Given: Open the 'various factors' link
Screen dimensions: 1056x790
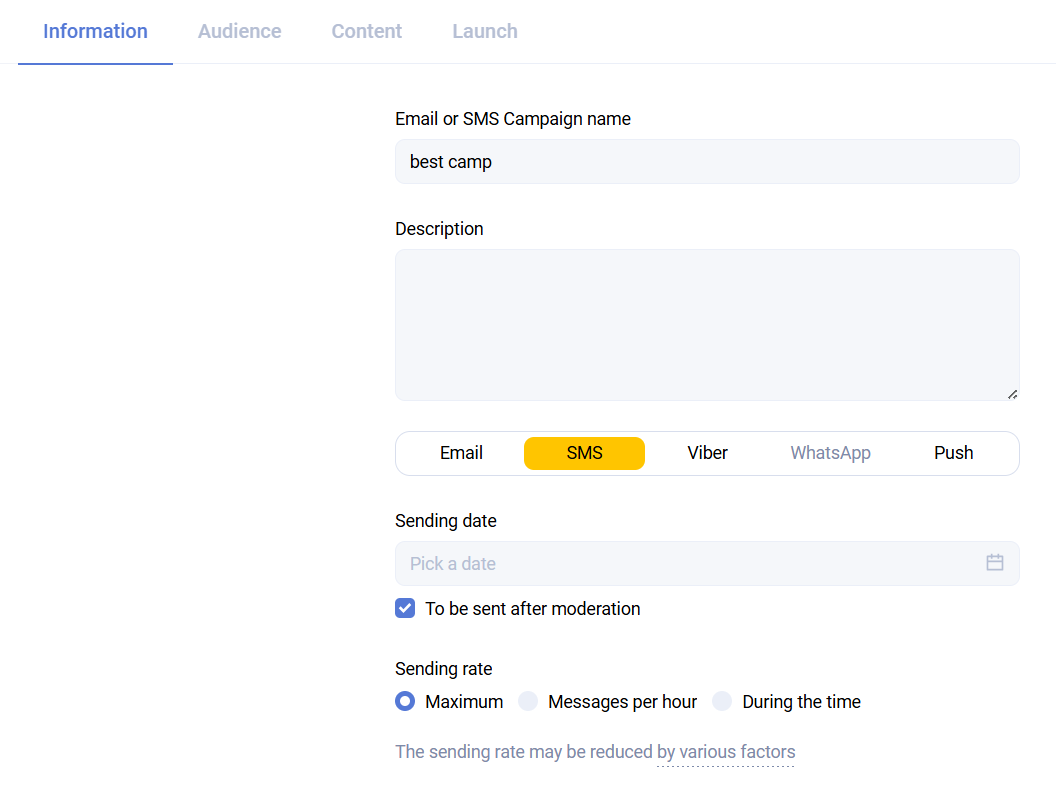Looking at the screenshot, I should coord(726,752).
